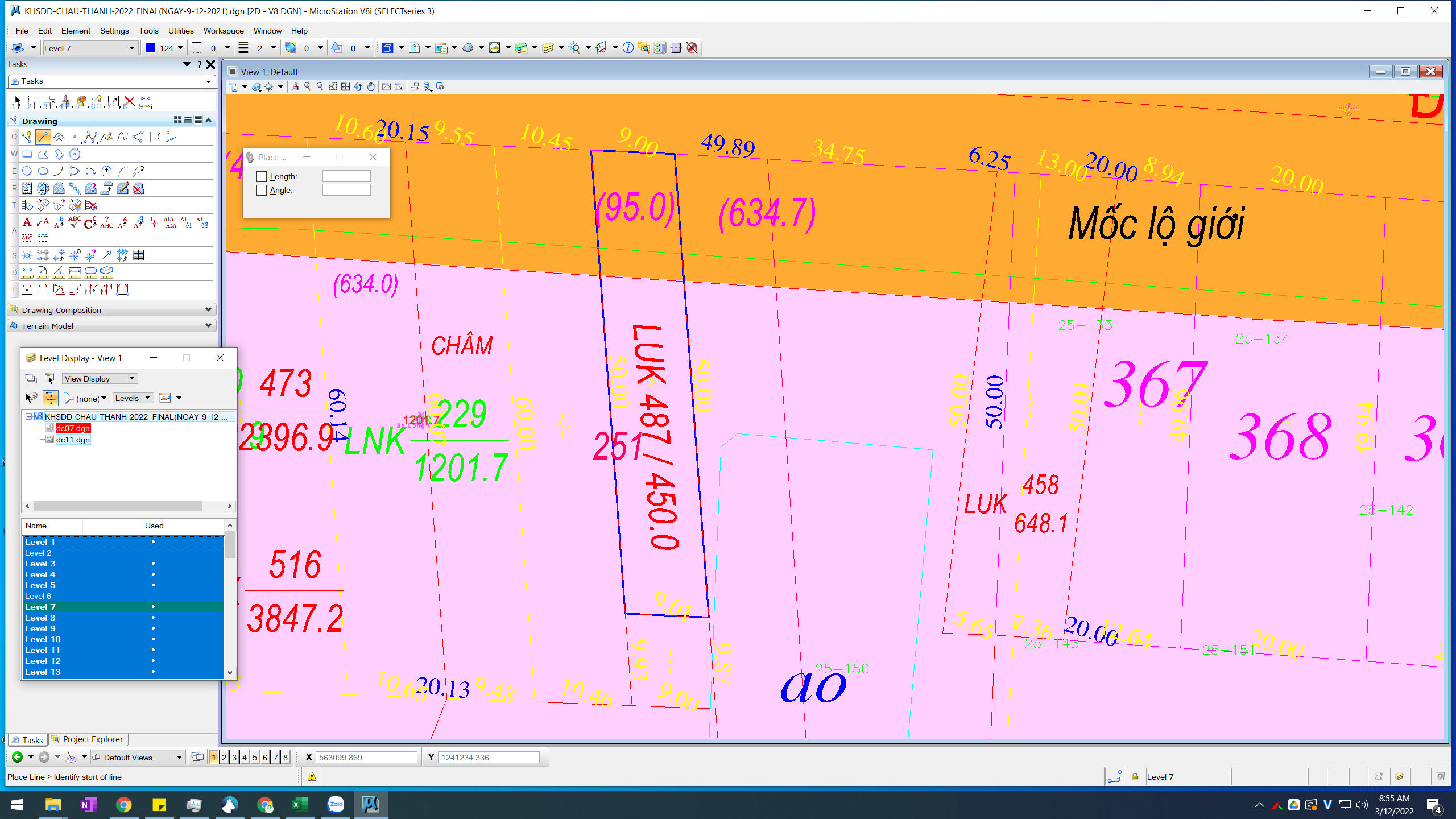Choose the Place Text tool
Image resolution: width=1456 pixels, height=819 pixels.
(x=27, y=222)
